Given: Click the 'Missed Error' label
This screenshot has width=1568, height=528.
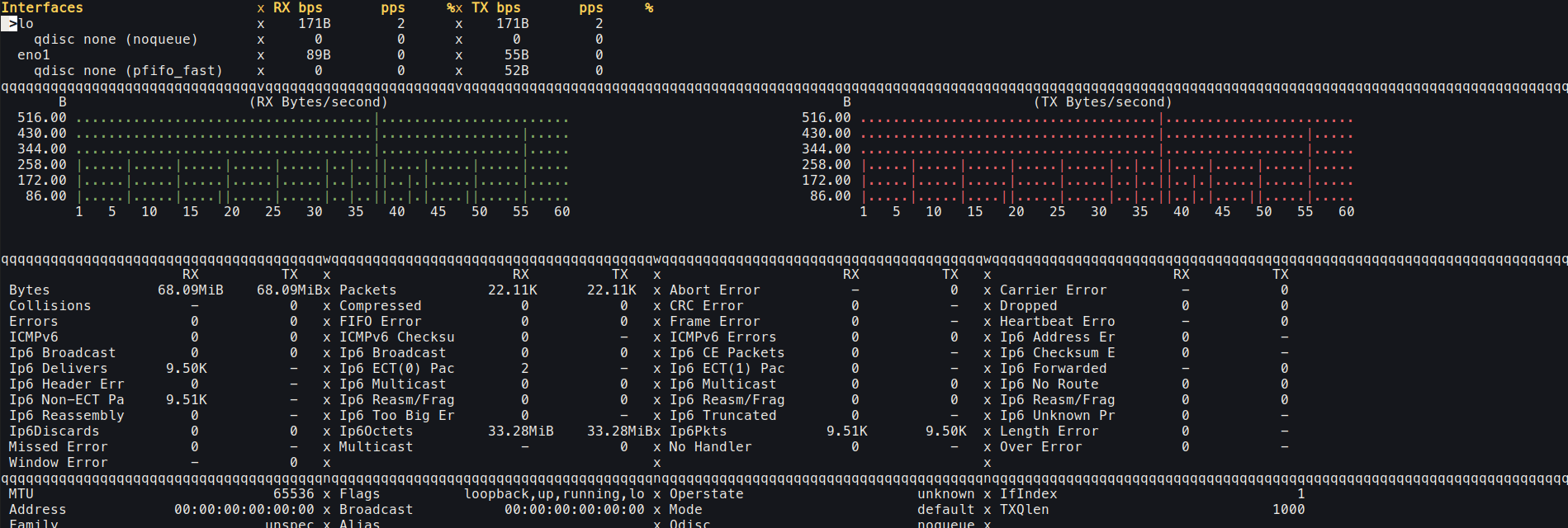Looking at the screenshot, I should pos(59,447).
